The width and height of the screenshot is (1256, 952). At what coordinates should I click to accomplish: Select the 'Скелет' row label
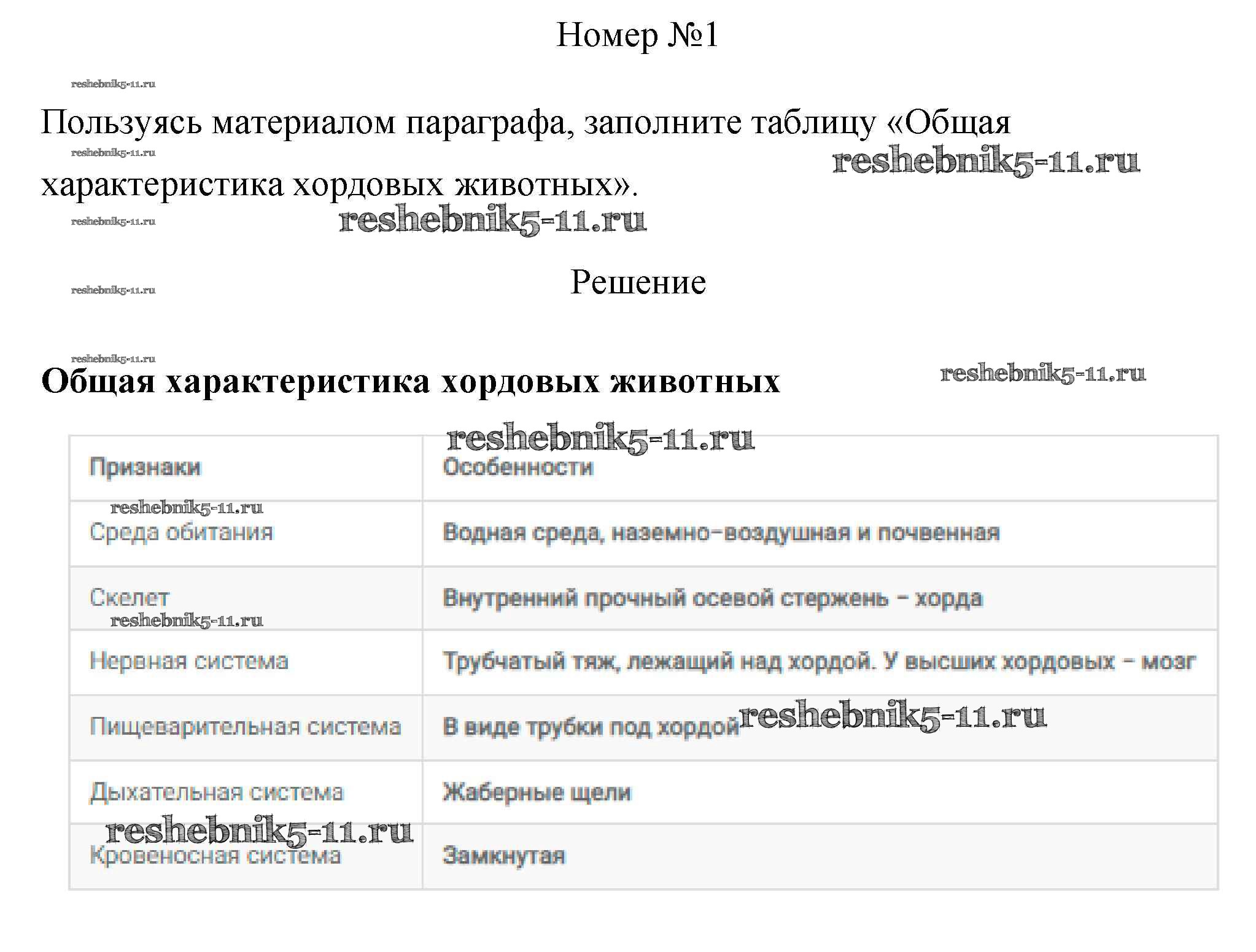click(129, 597)
